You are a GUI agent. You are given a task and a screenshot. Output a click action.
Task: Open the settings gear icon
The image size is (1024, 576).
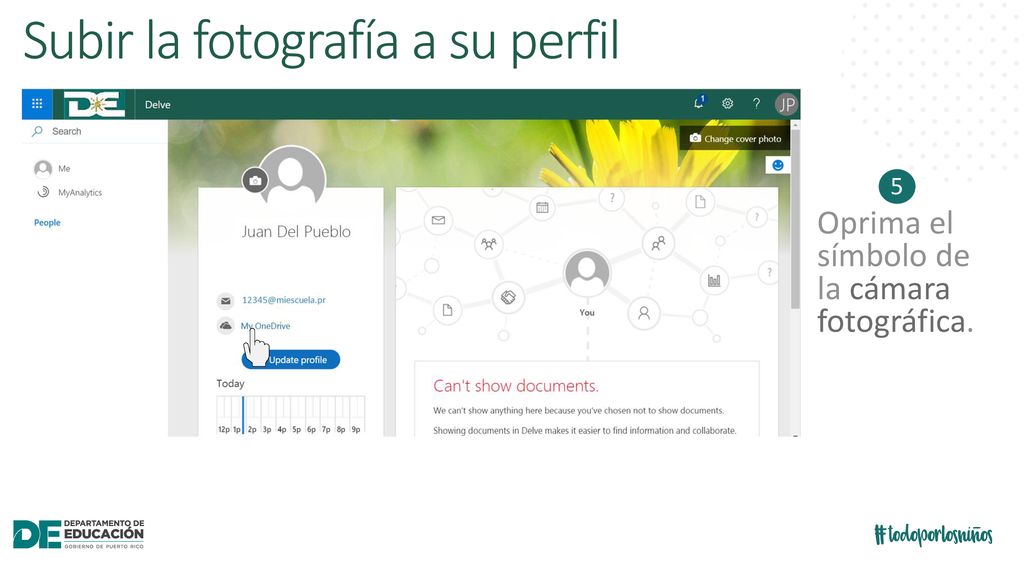coord(728,103)
